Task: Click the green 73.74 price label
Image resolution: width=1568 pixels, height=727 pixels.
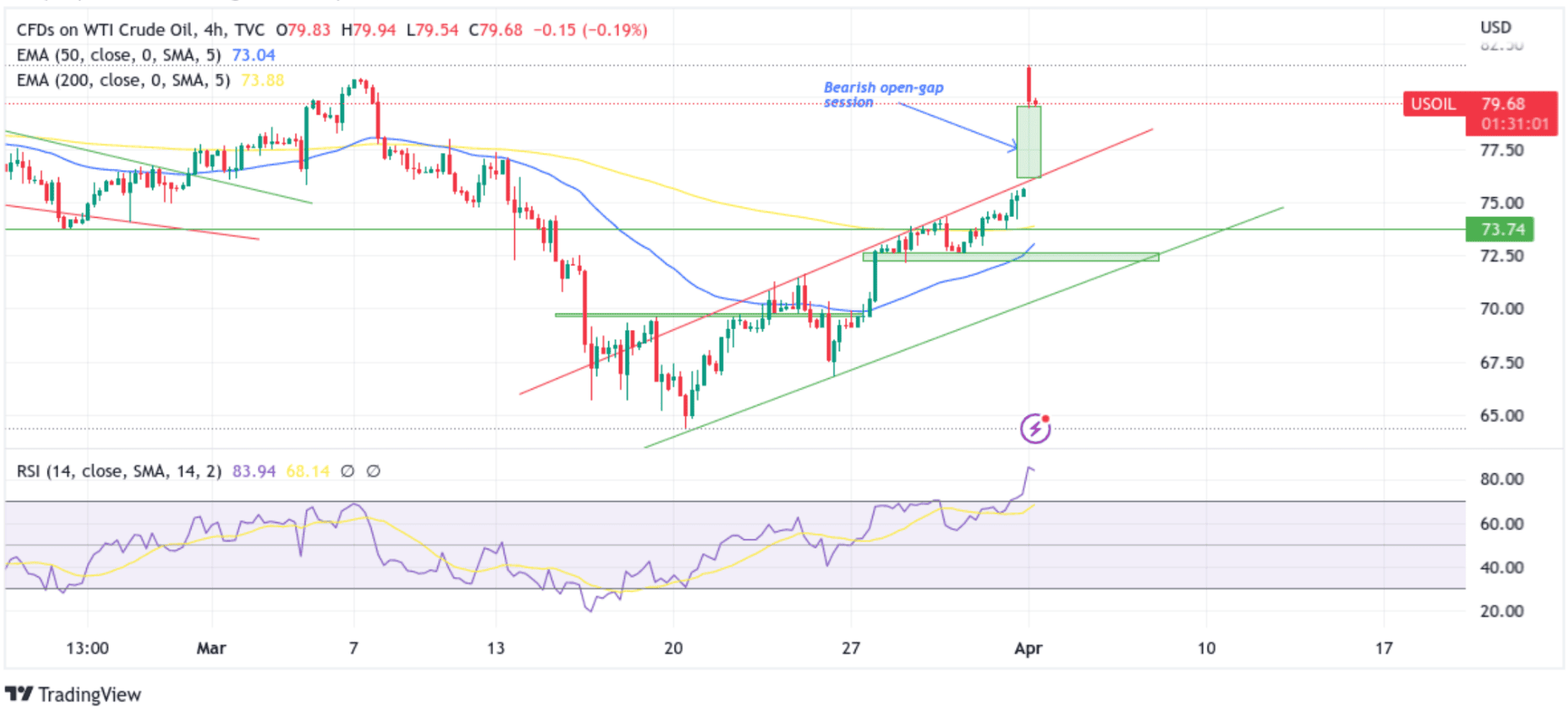Action: click(x=1500, y=229)
